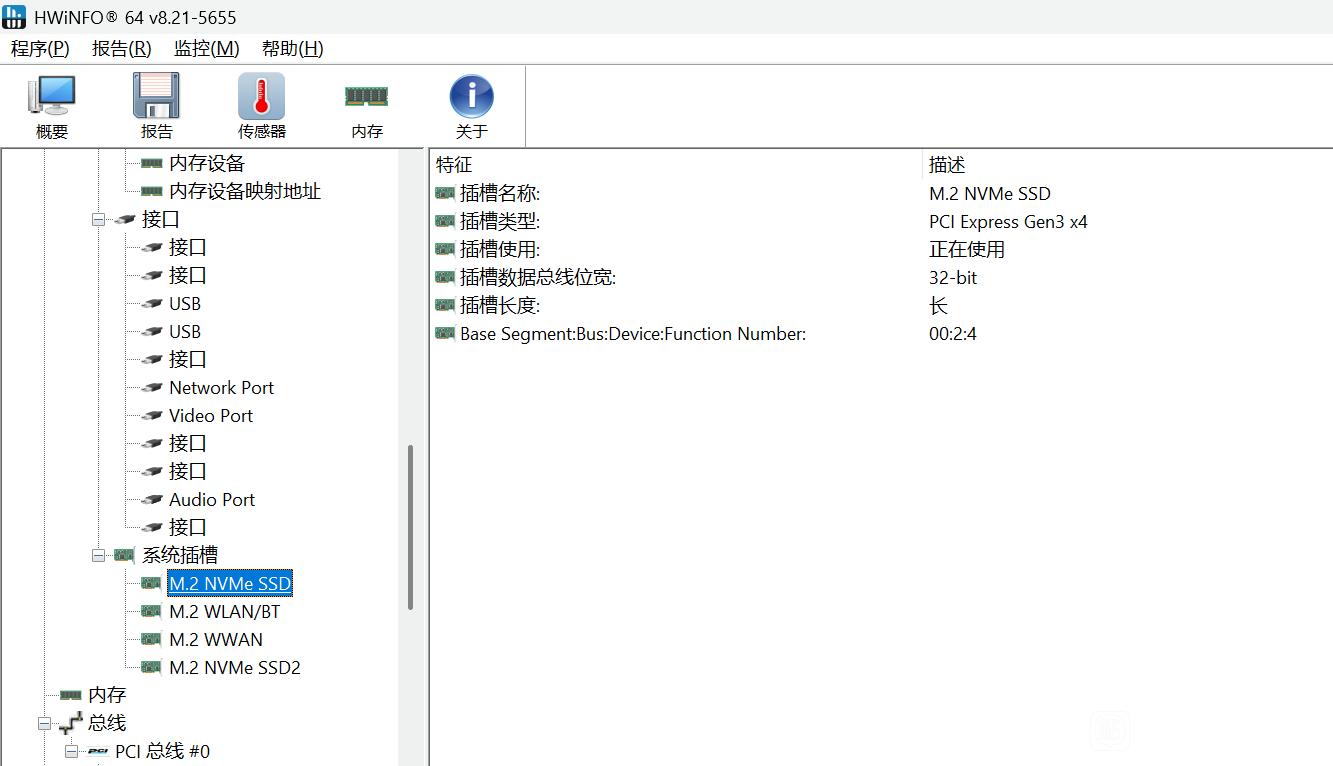Click the bus icon beside 总线
The image size is (1333, 766).
coord(71,723)
